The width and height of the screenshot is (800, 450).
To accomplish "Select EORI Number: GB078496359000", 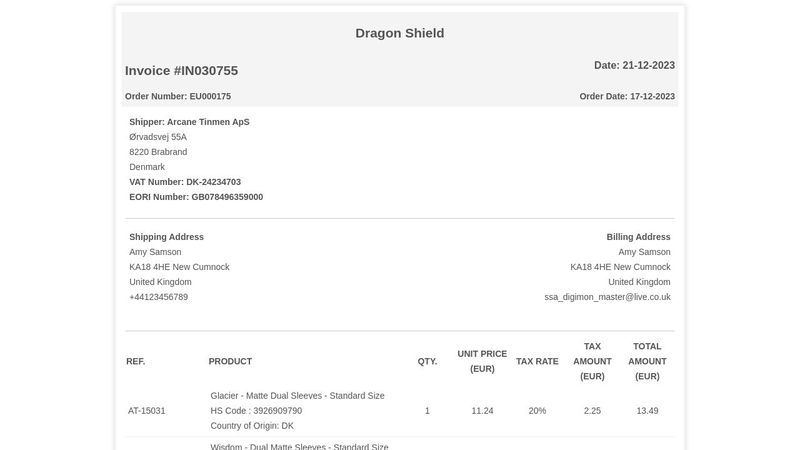I will point(196,197).
